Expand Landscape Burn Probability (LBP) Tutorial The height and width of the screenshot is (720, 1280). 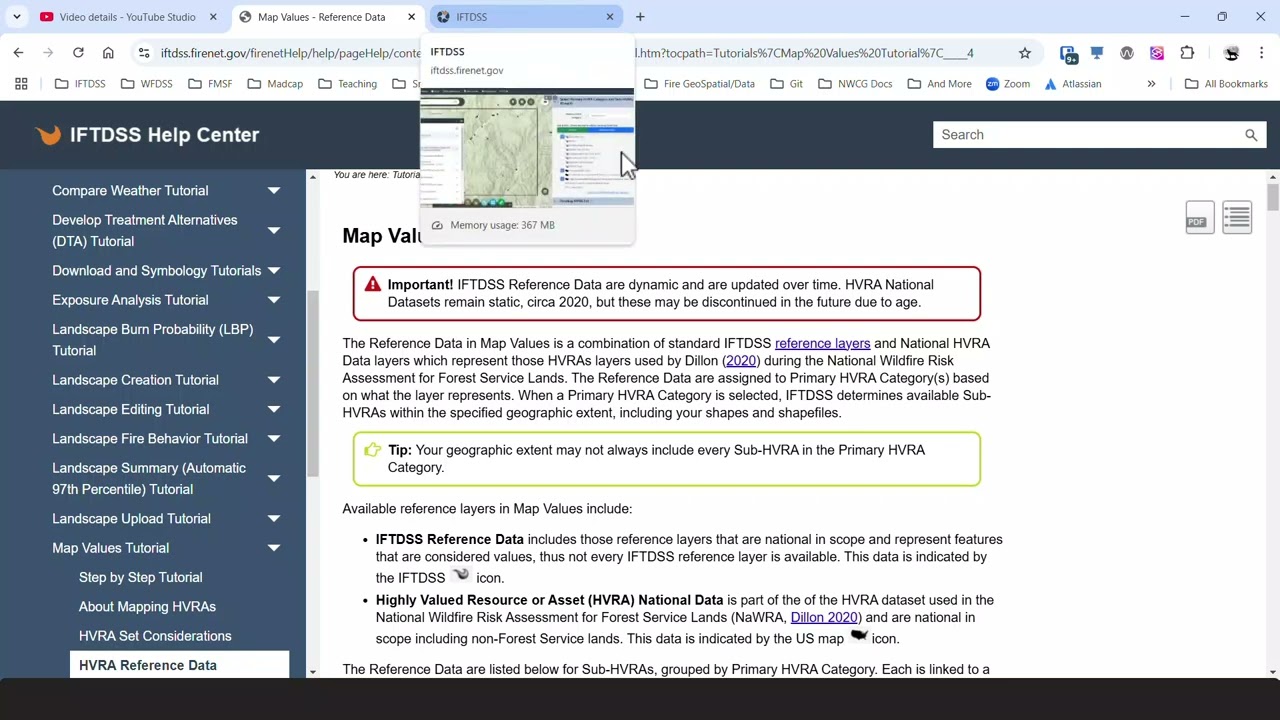(x=273, y=340)
